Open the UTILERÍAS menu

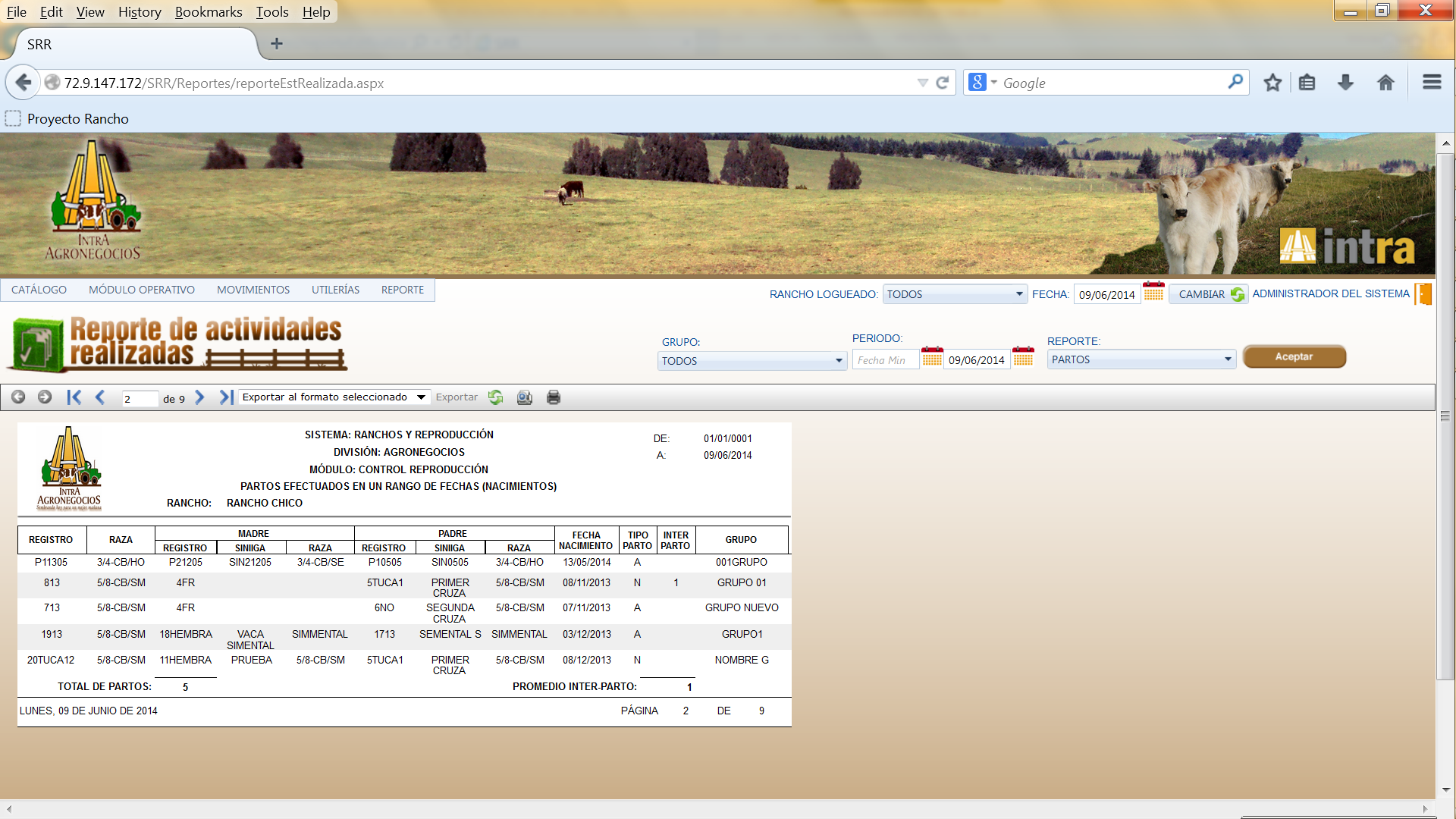335,290
